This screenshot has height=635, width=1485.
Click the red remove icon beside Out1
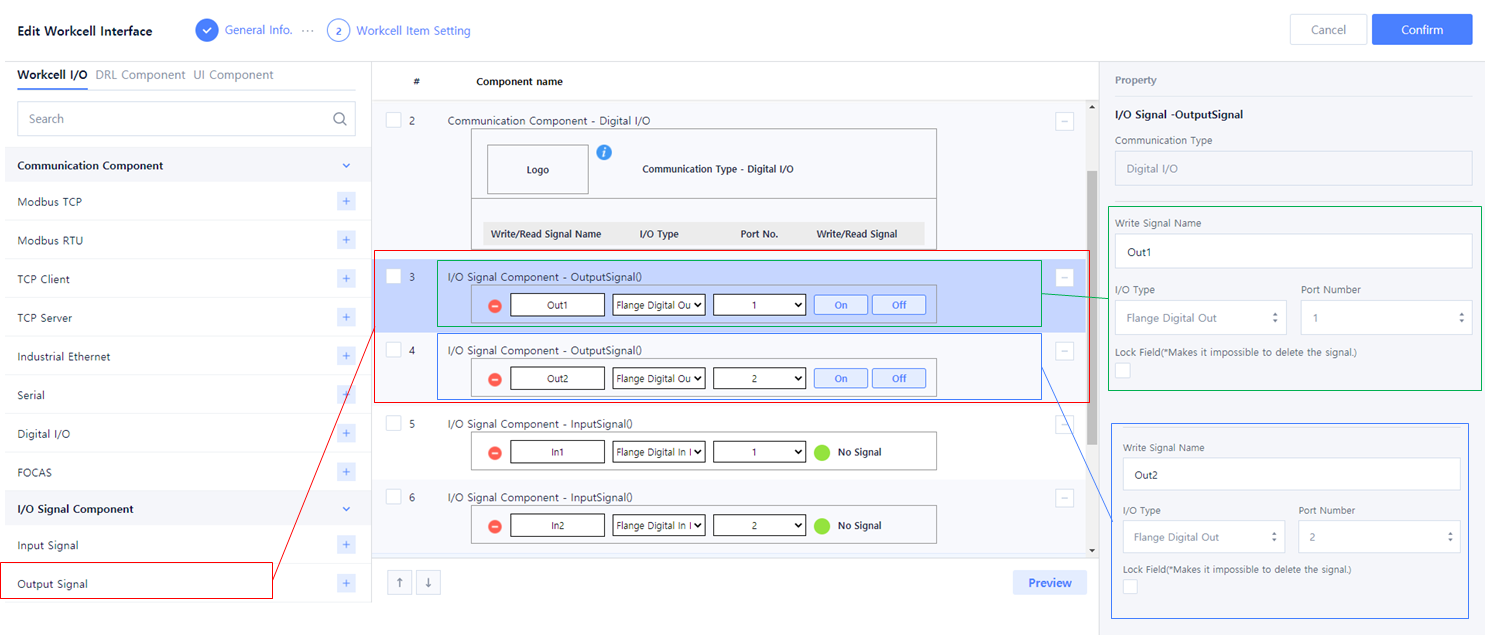[495, 305]
